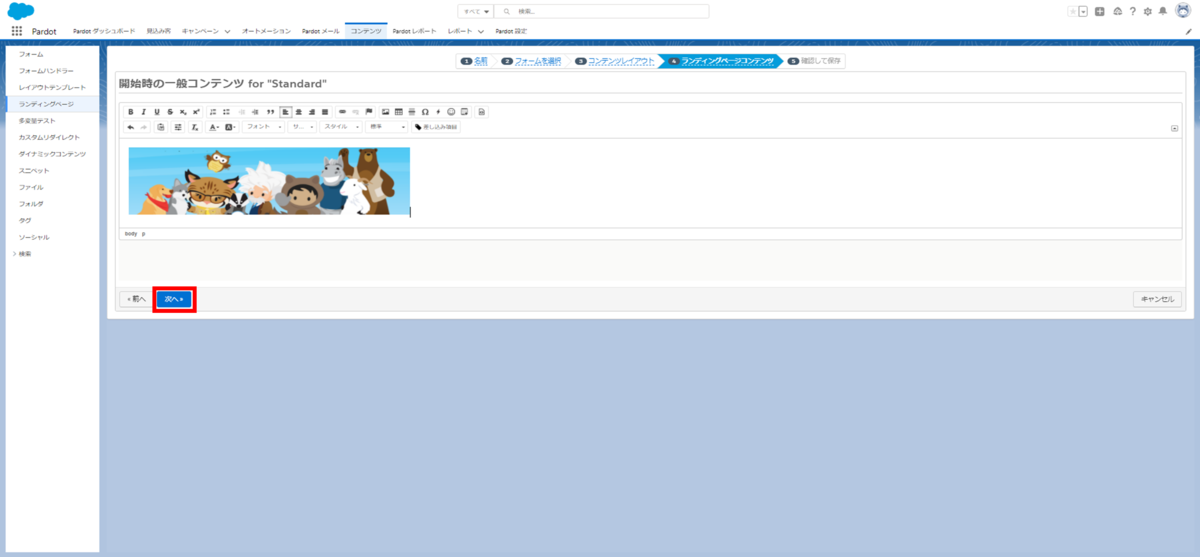Toggle bold formatting in the editor

(x=130, y=112)
